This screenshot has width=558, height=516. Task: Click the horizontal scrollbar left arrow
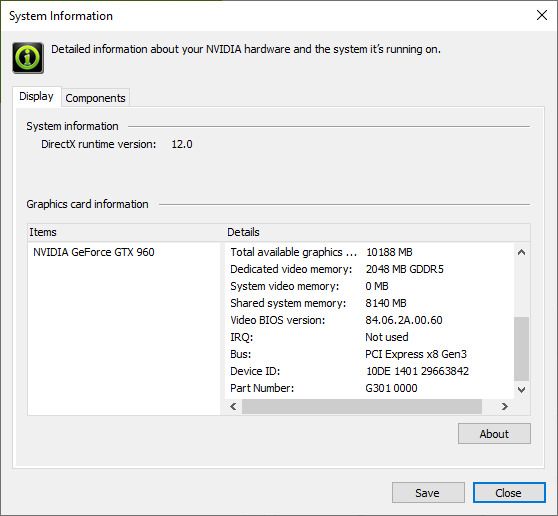pos(233,406)
